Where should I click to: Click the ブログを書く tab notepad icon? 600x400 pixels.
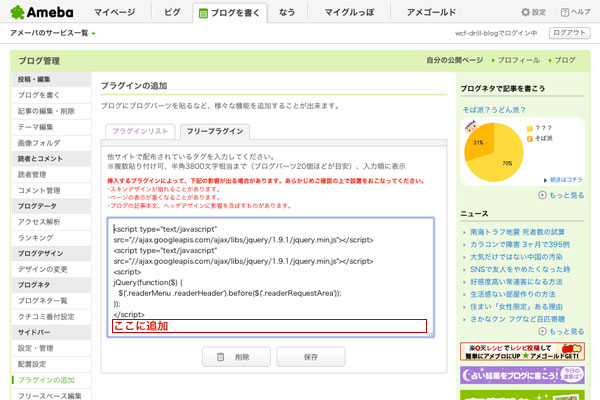(203, 13)
